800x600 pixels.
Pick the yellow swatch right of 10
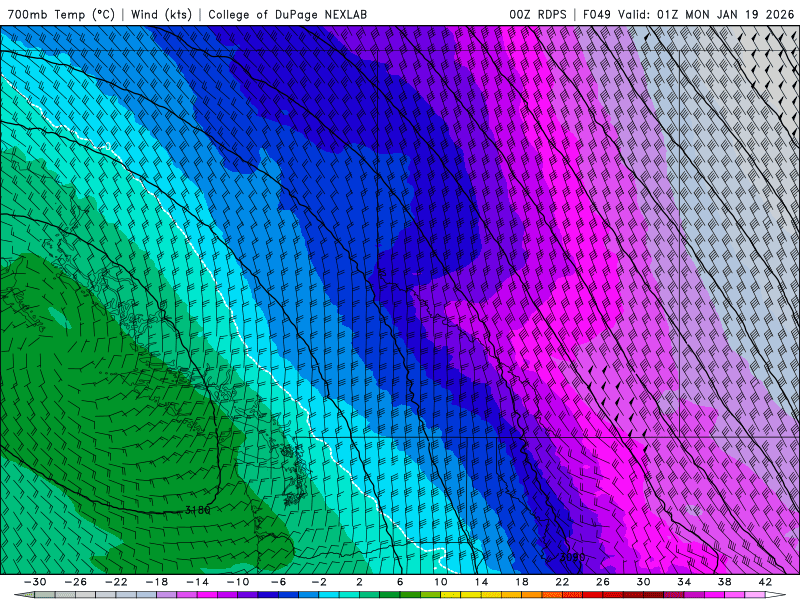pyautogui.click(x=451, y=595)
